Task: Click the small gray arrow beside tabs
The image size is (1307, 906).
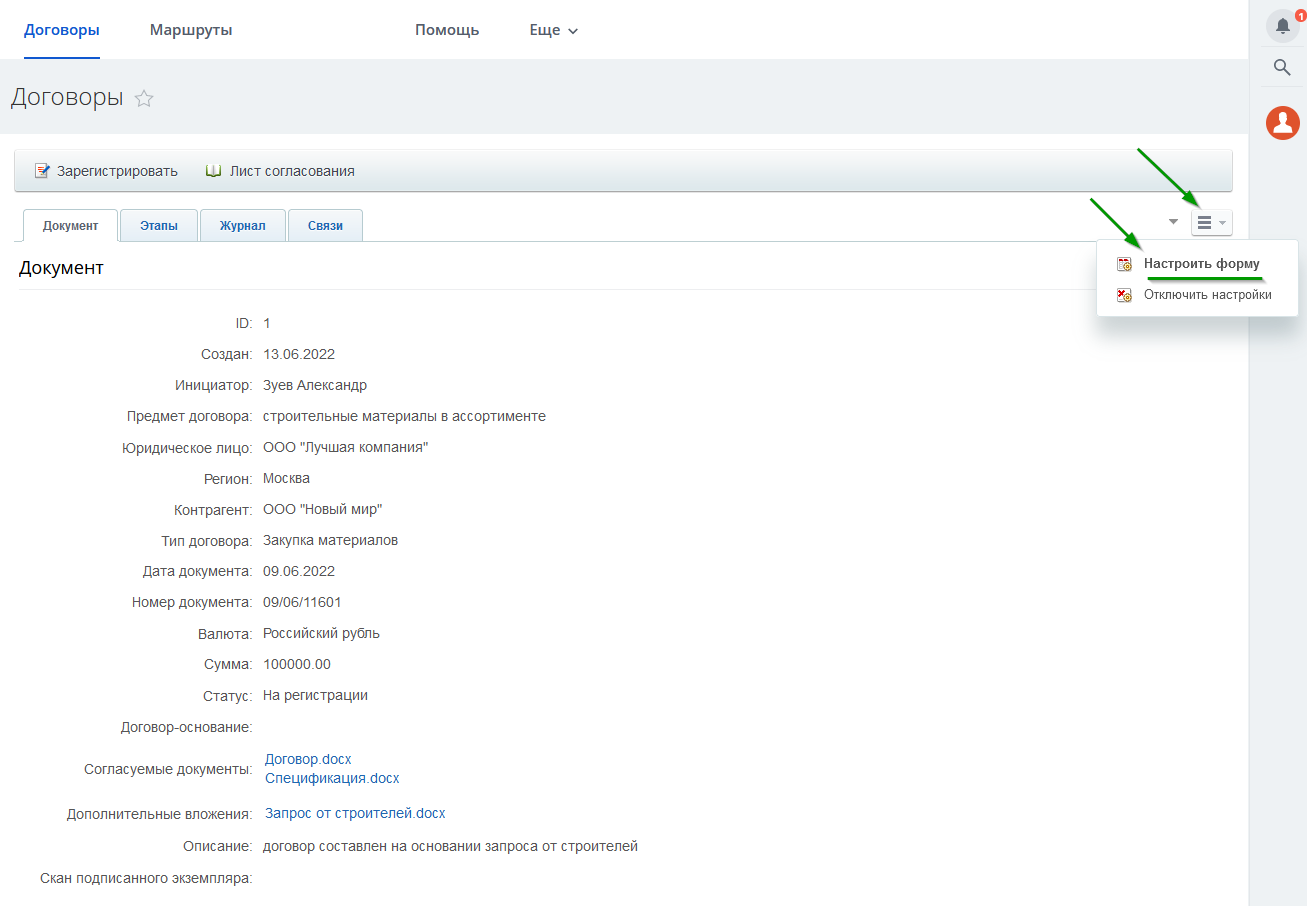Action: pos(1173,221)
